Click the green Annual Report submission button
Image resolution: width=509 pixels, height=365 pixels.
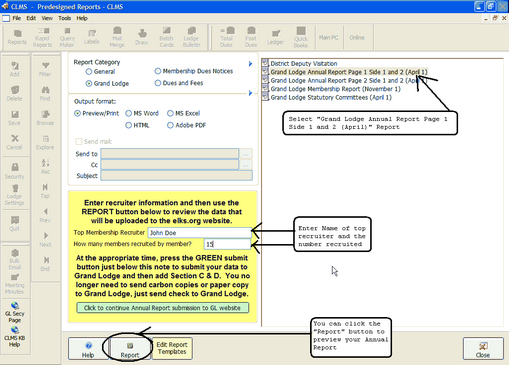(163, 308)
